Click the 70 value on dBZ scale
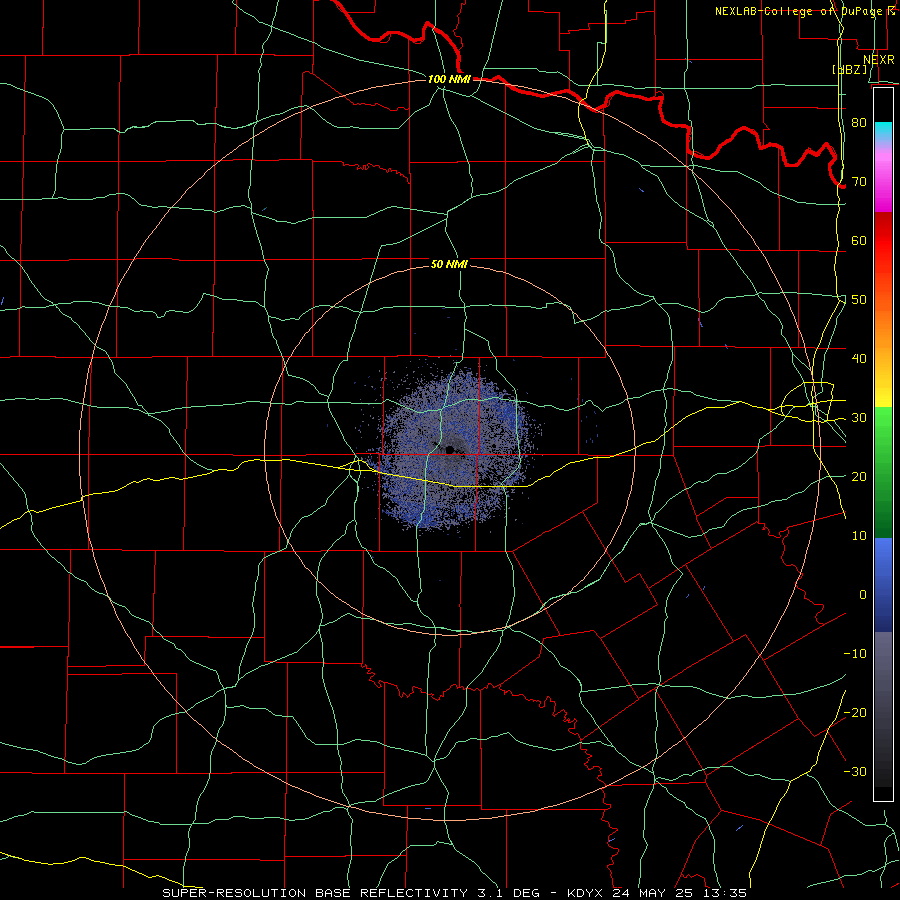 click(x=859, y=181)
